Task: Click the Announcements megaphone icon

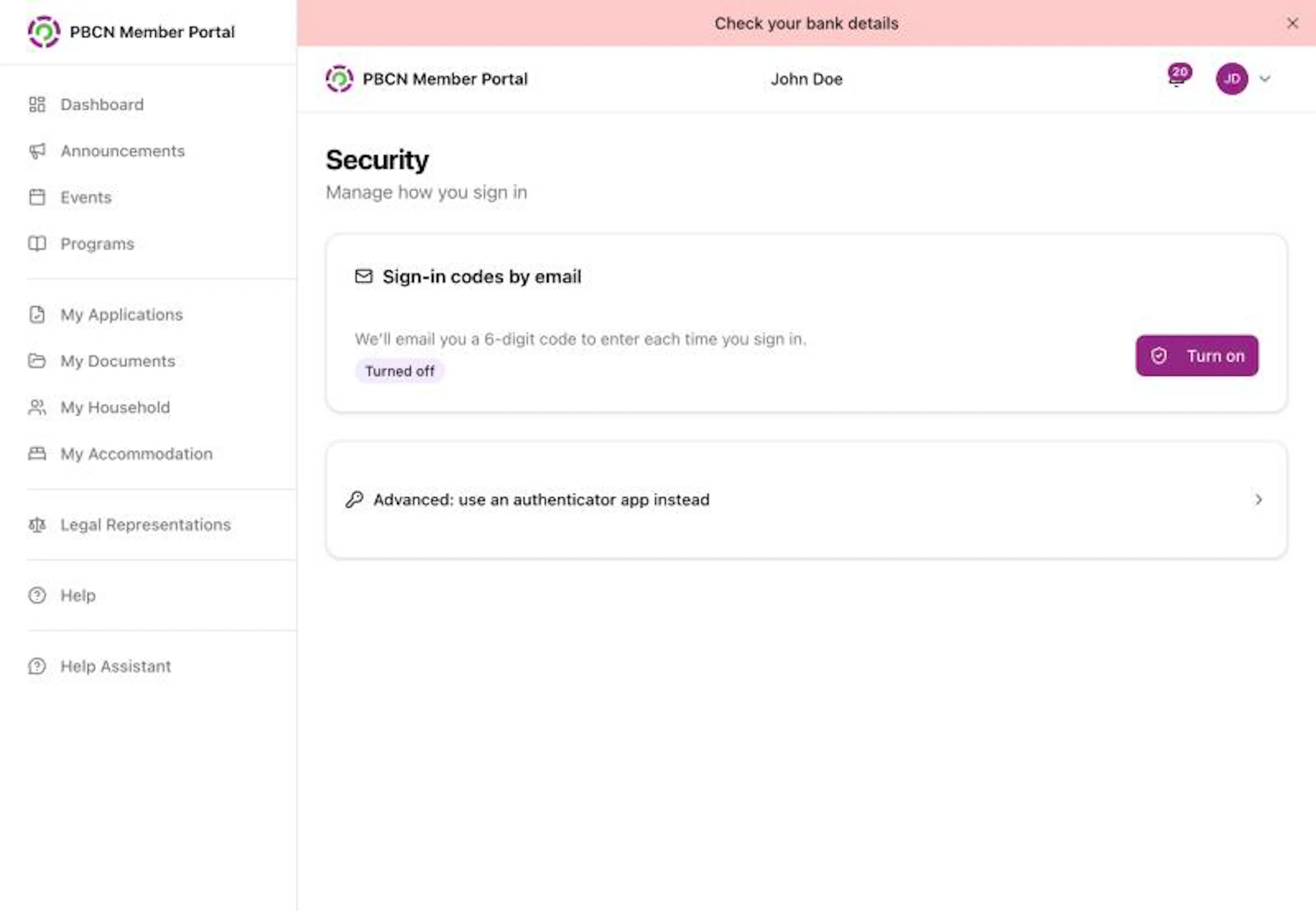Action: [37, 151]
